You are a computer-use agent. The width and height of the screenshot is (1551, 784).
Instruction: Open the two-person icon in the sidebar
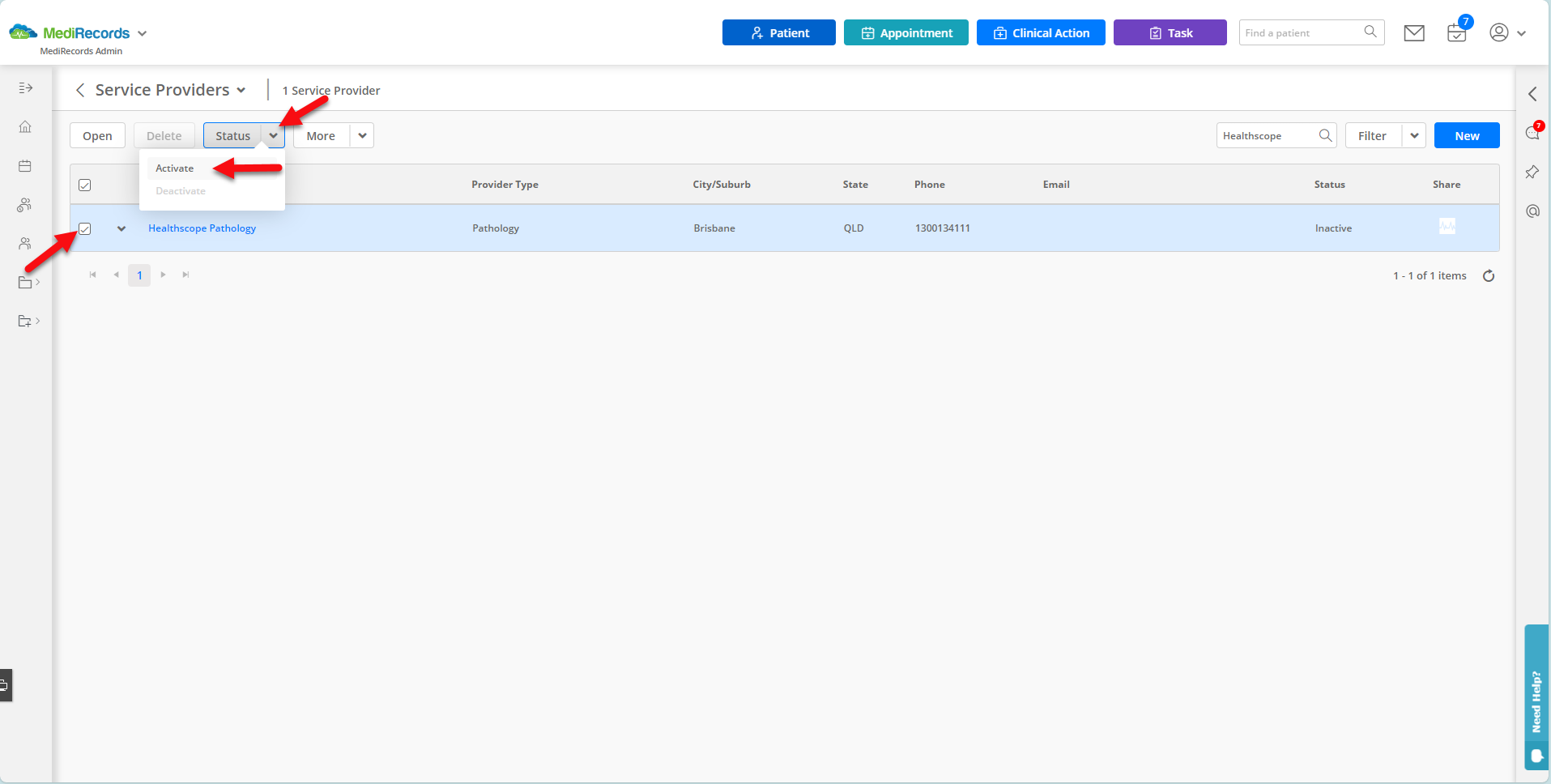[25, 244]
